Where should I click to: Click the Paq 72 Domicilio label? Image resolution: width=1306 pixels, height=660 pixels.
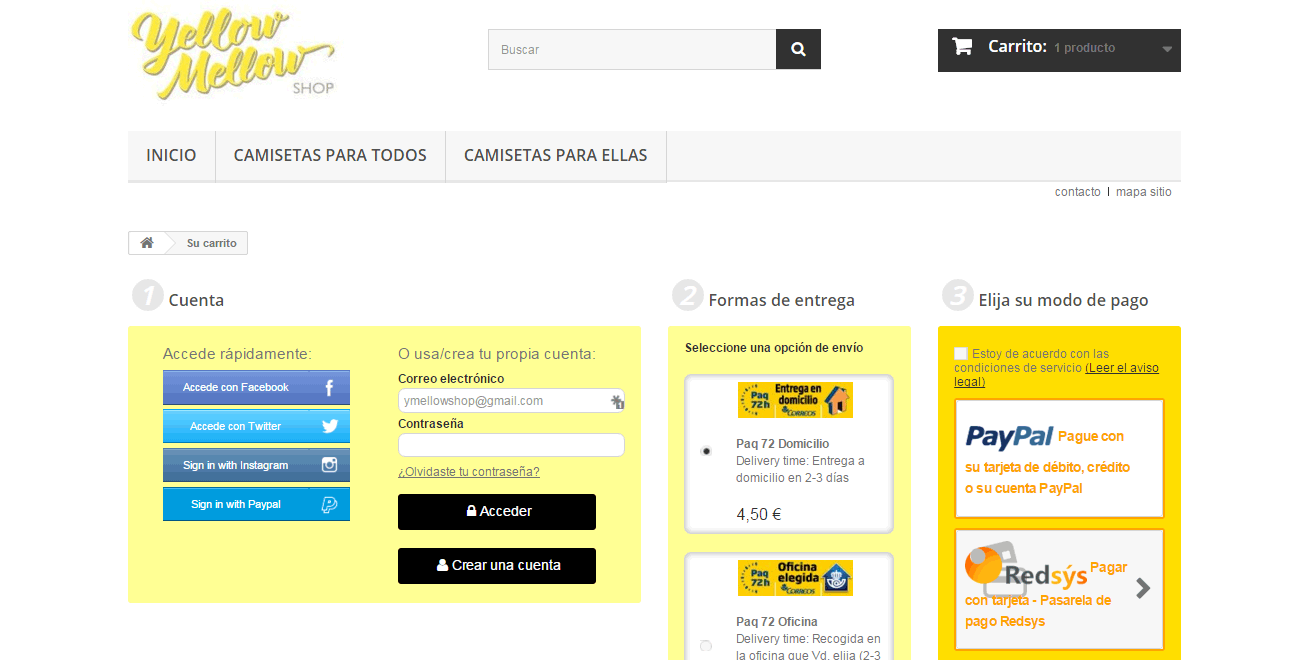pyautogui.click(x=783, y=444)
